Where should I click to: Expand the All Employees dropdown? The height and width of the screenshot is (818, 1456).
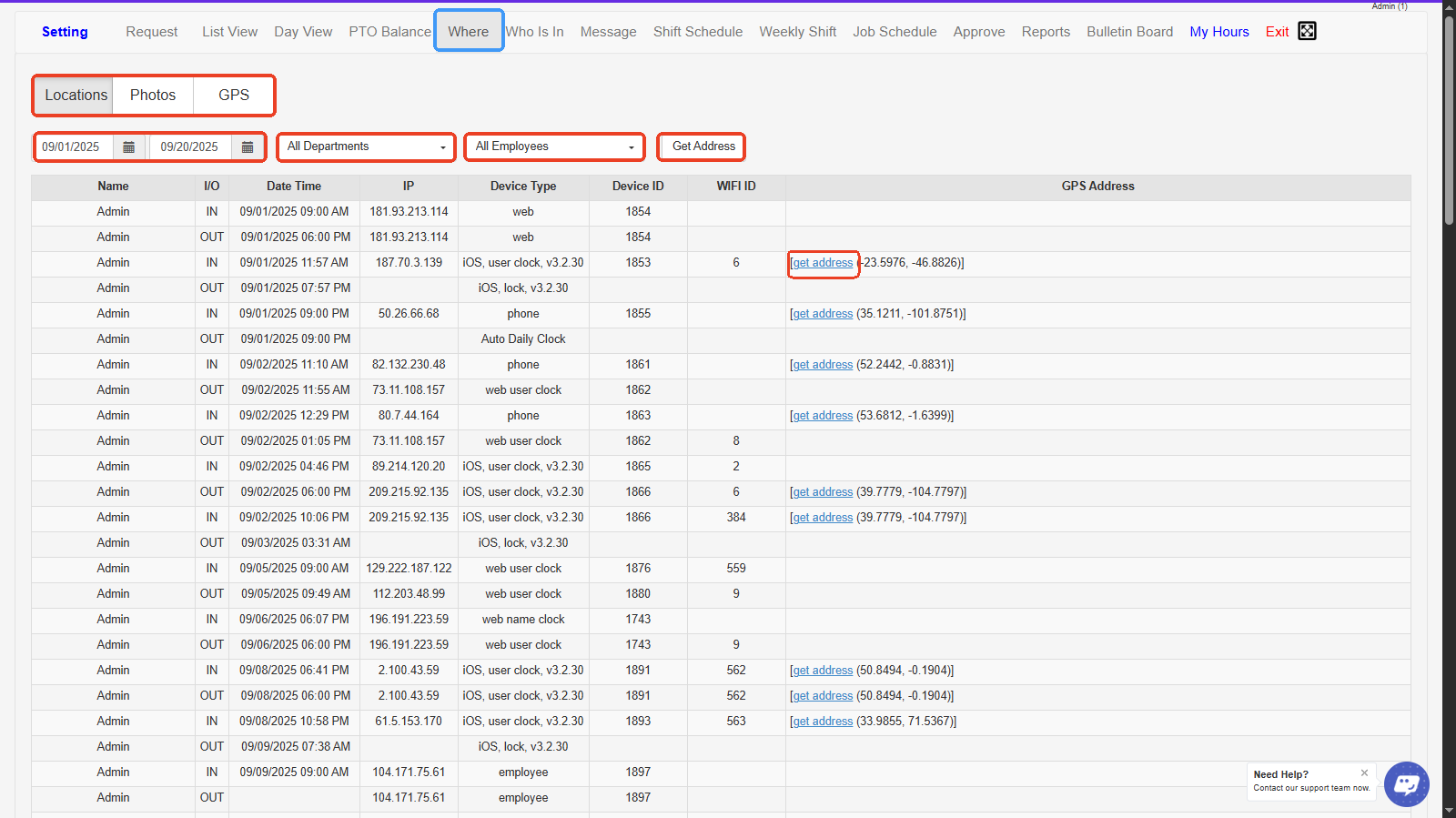click(554, 146)
